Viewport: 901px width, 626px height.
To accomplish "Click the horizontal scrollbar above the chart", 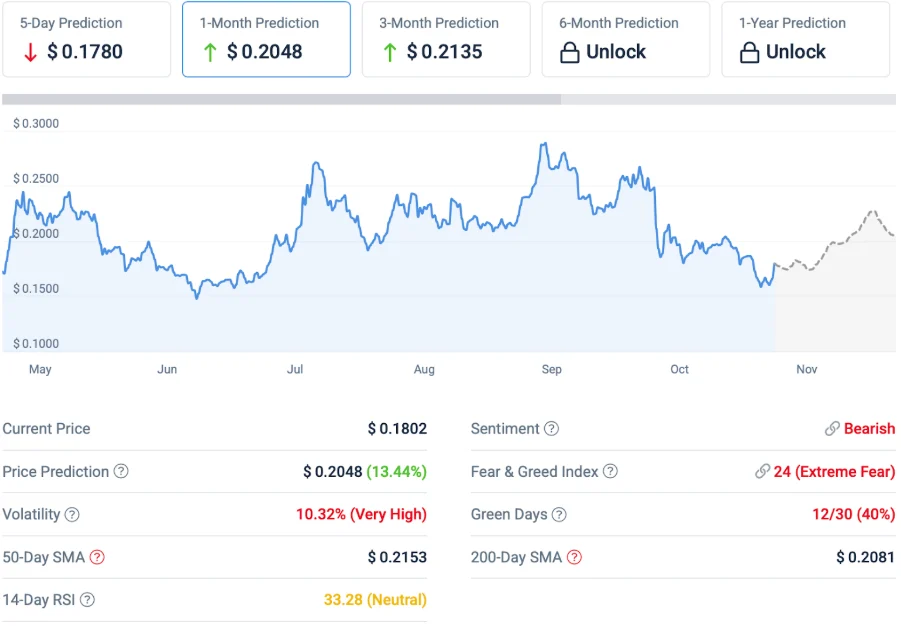I will click(281, 100).
